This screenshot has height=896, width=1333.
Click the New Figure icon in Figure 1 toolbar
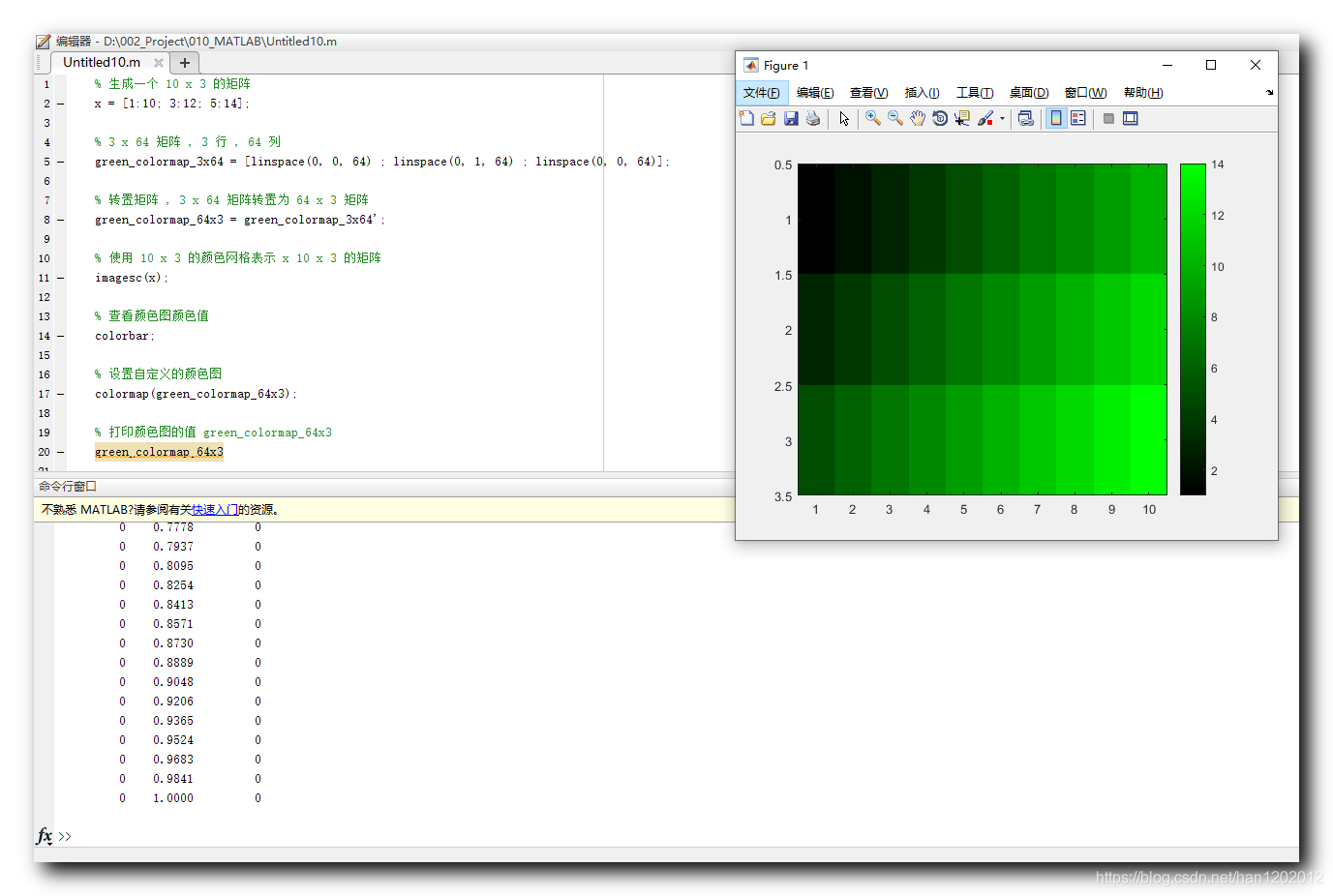click(x=746, y=118)
